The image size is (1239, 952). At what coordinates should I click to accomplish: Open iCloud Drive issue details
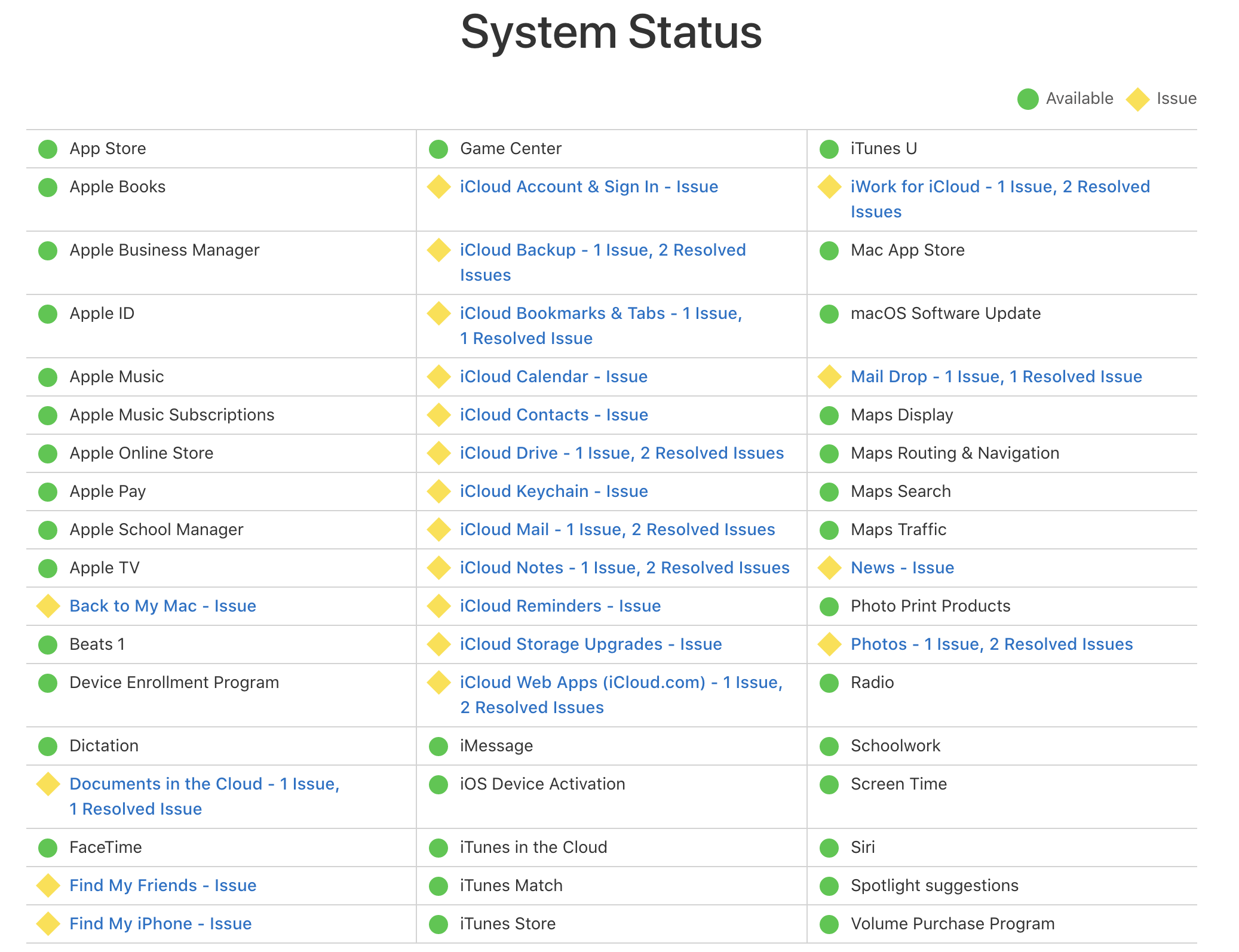pyautogui.click(x=622, y=453)
